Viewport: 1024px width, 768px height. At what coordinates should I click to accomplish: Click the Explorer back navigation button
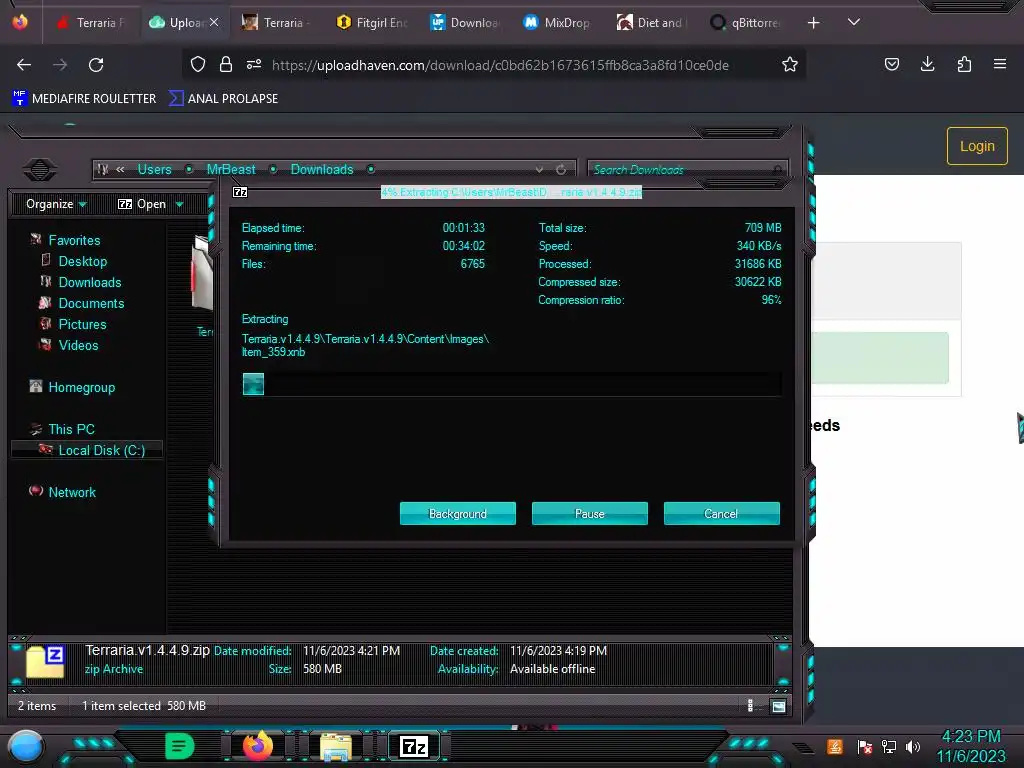pyautogui.click(x=40, y=169)
